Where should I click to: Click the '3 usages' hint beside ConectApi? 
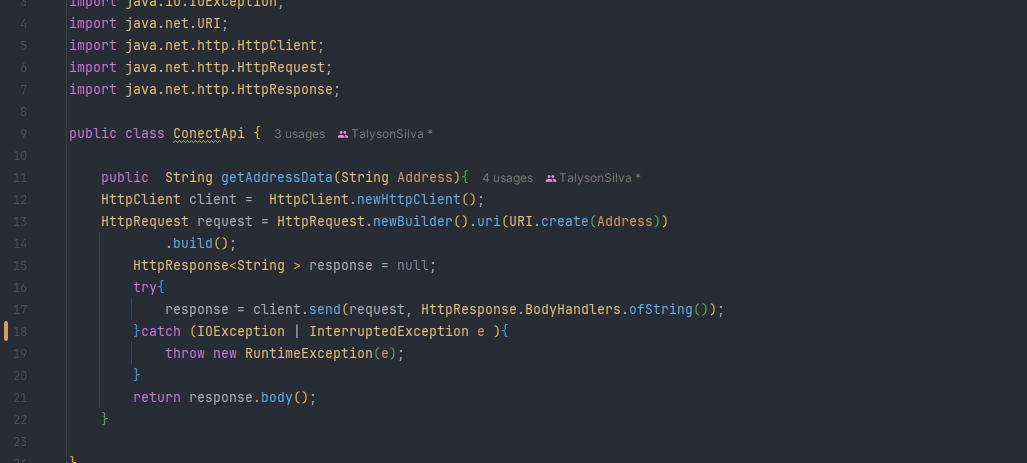click(x=299, y=134)
